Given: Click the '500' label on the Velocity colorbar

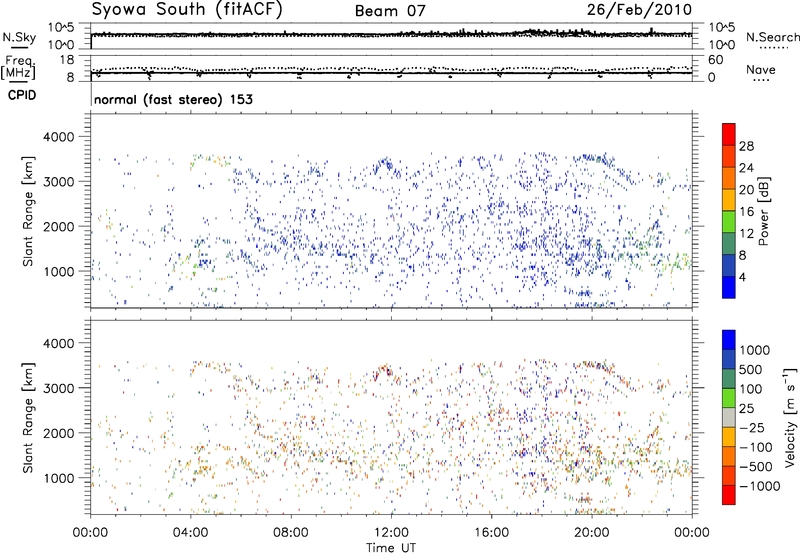Looking at the screenshot, I should tap(751, 370).
